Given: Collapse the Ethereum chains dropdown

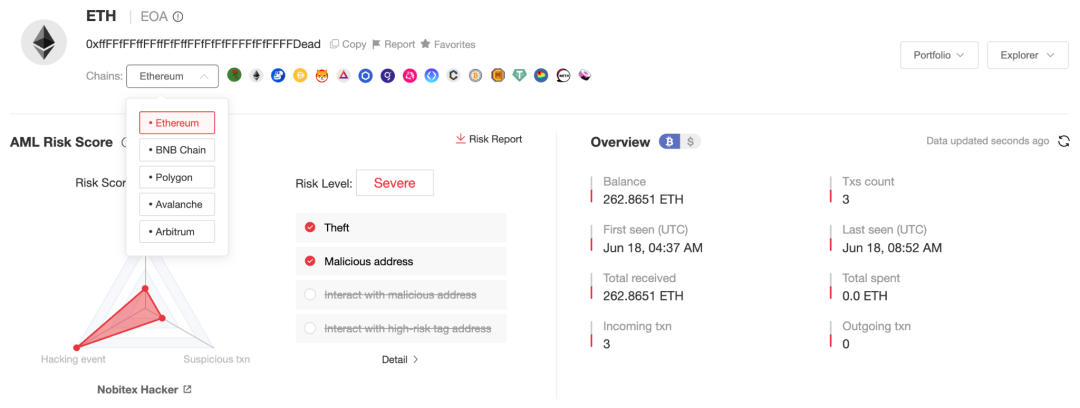Looking at the screenshot, I should 172,76.
